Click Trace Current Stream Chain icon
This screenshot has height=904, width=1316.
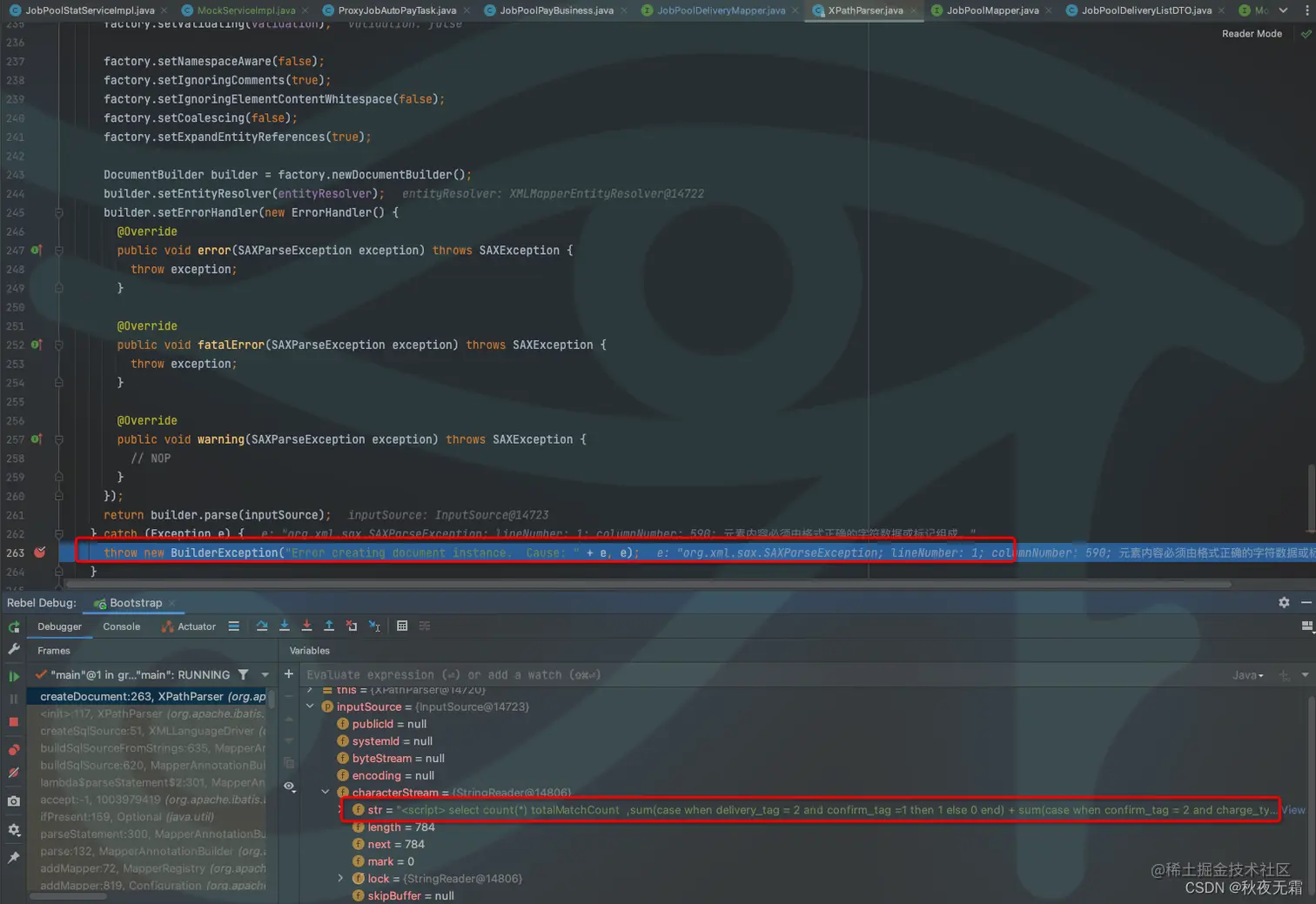(425, 626)
